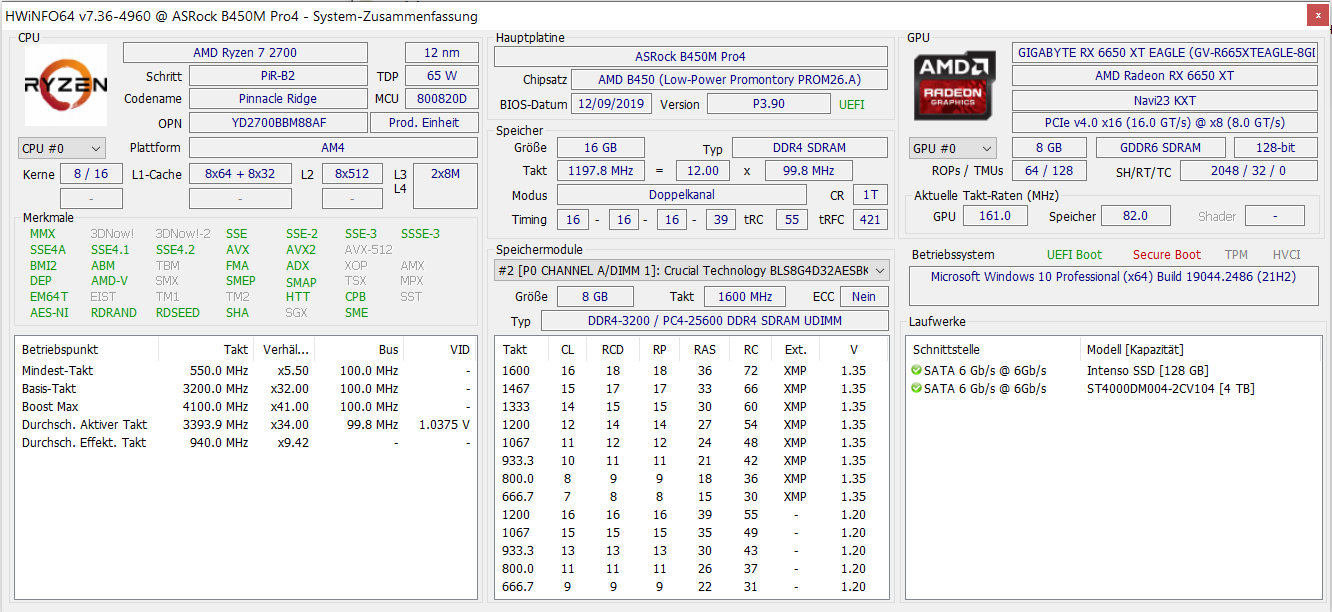The height and width of the screenshot is (612, 1332).
Task: Click the 65 W TDP value
Action: click(441, 76)
